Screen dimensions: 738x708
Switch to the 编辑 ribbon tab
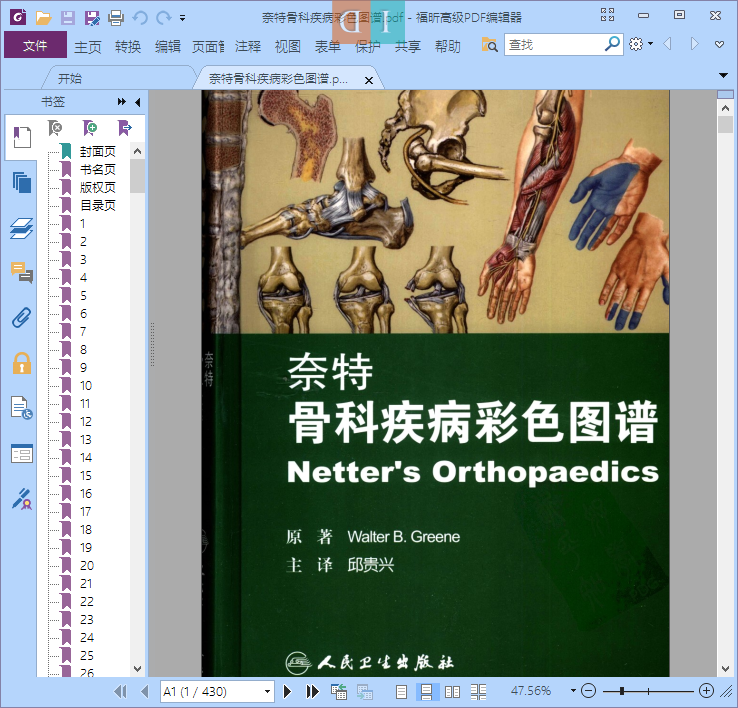(x=168, y=46)
